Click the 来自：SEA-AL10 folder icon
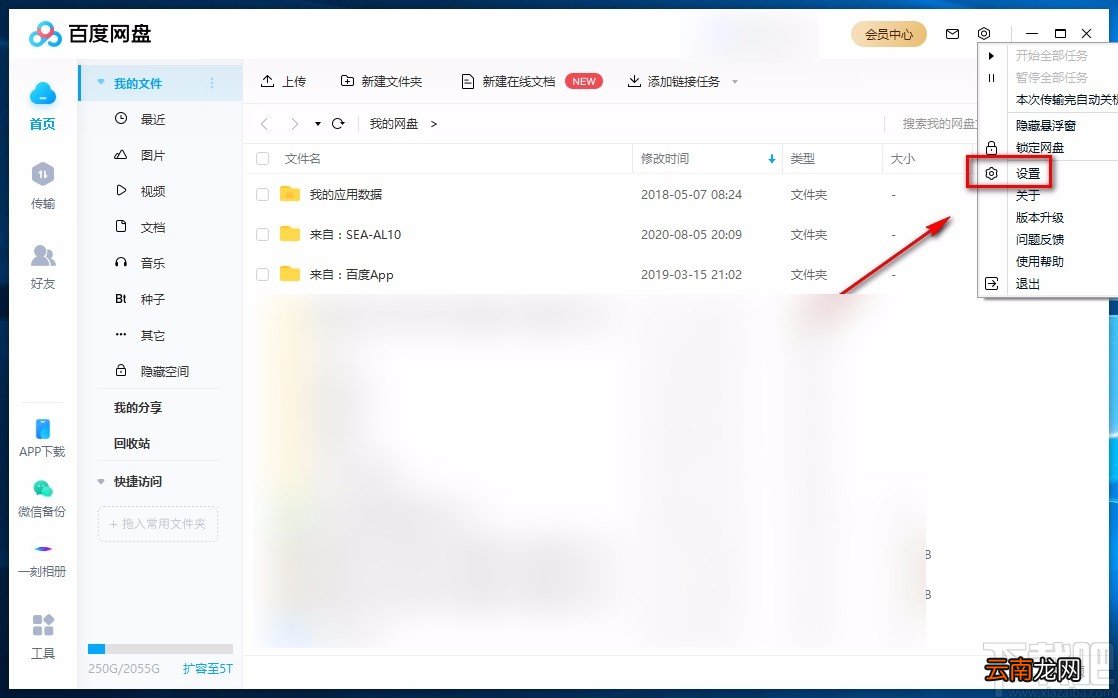This screenshot has width=1118, height=698. [289, 234]
